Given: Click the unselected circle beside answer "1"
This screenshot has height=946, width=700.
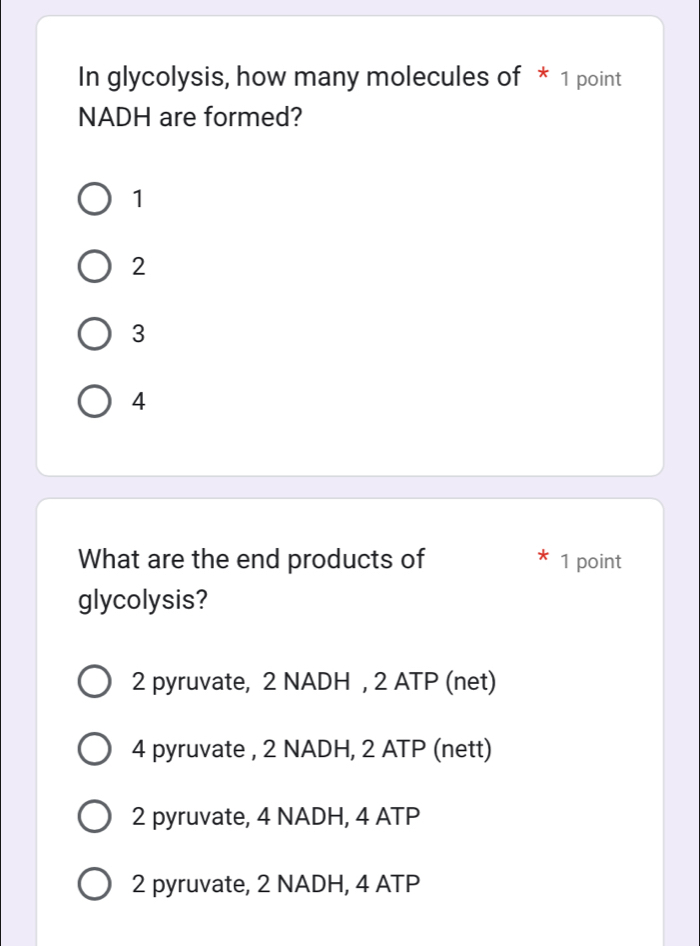Looking at the screenshot, I should pyautogui.click(x=94, y=199).
